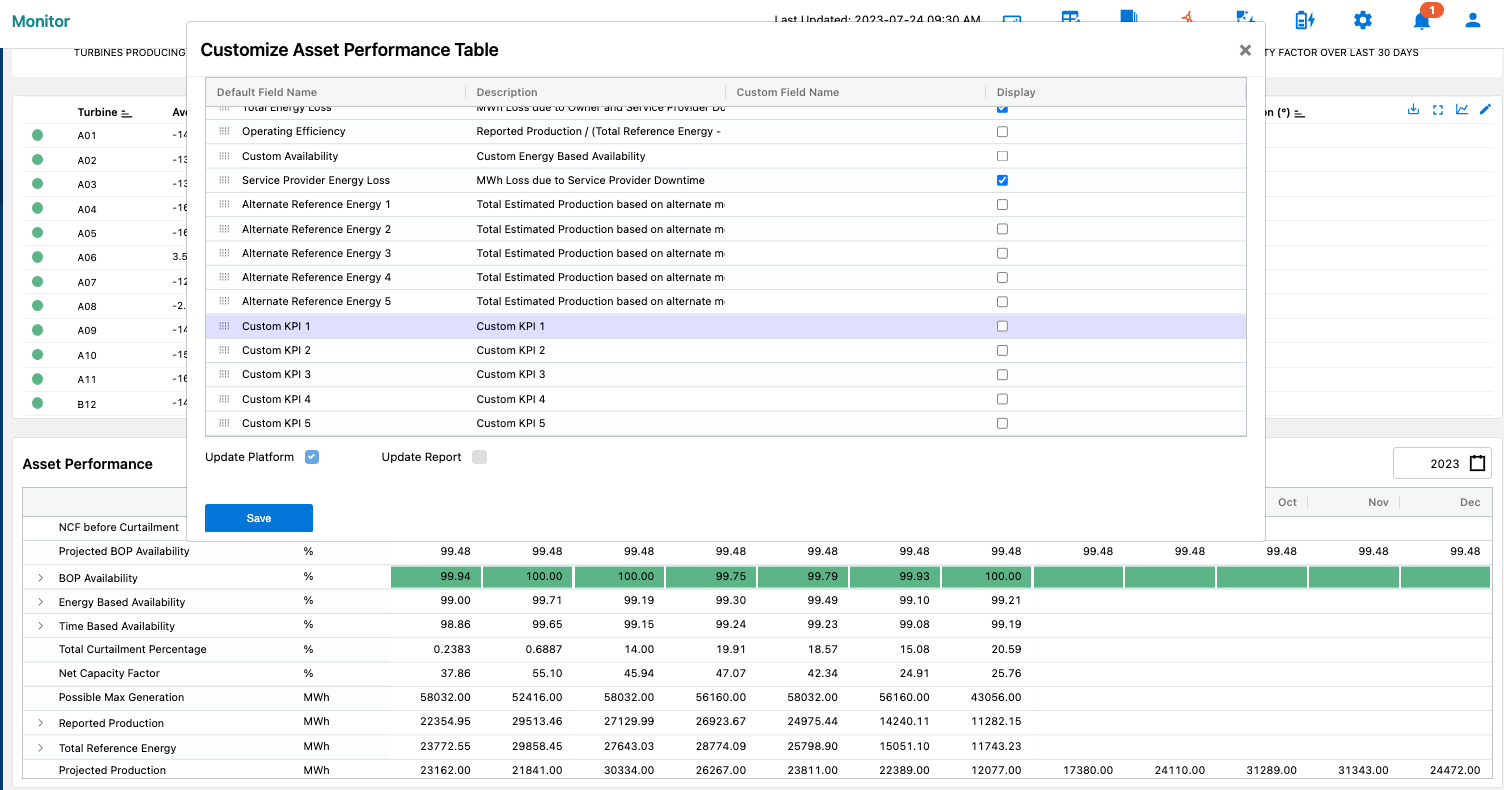Open notifications bell with badge
This screenshot has height=790, width=1504.
point(1421,20)
